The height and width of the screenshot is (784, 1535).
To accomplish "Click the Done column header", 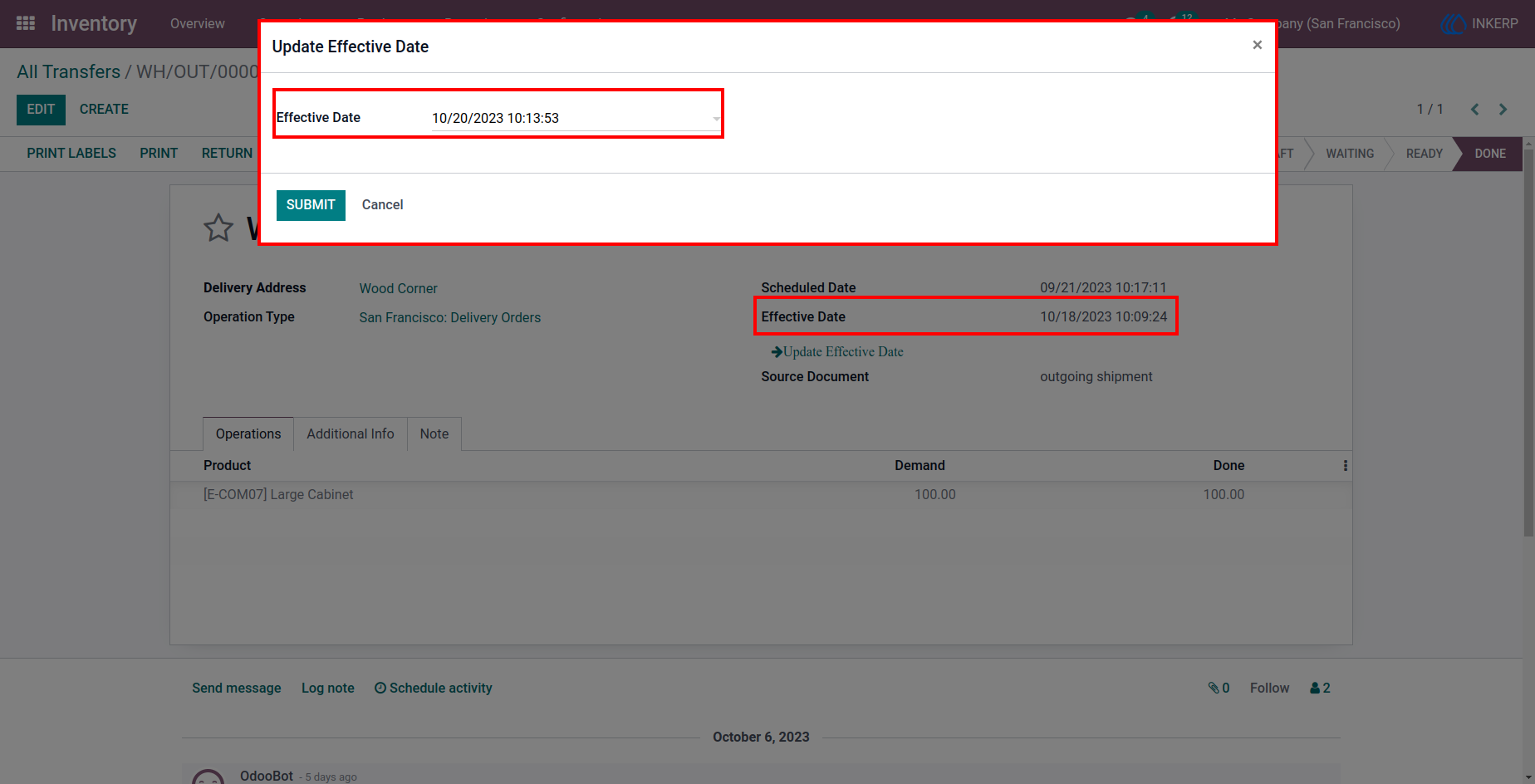I will (x=1228, y=466).
